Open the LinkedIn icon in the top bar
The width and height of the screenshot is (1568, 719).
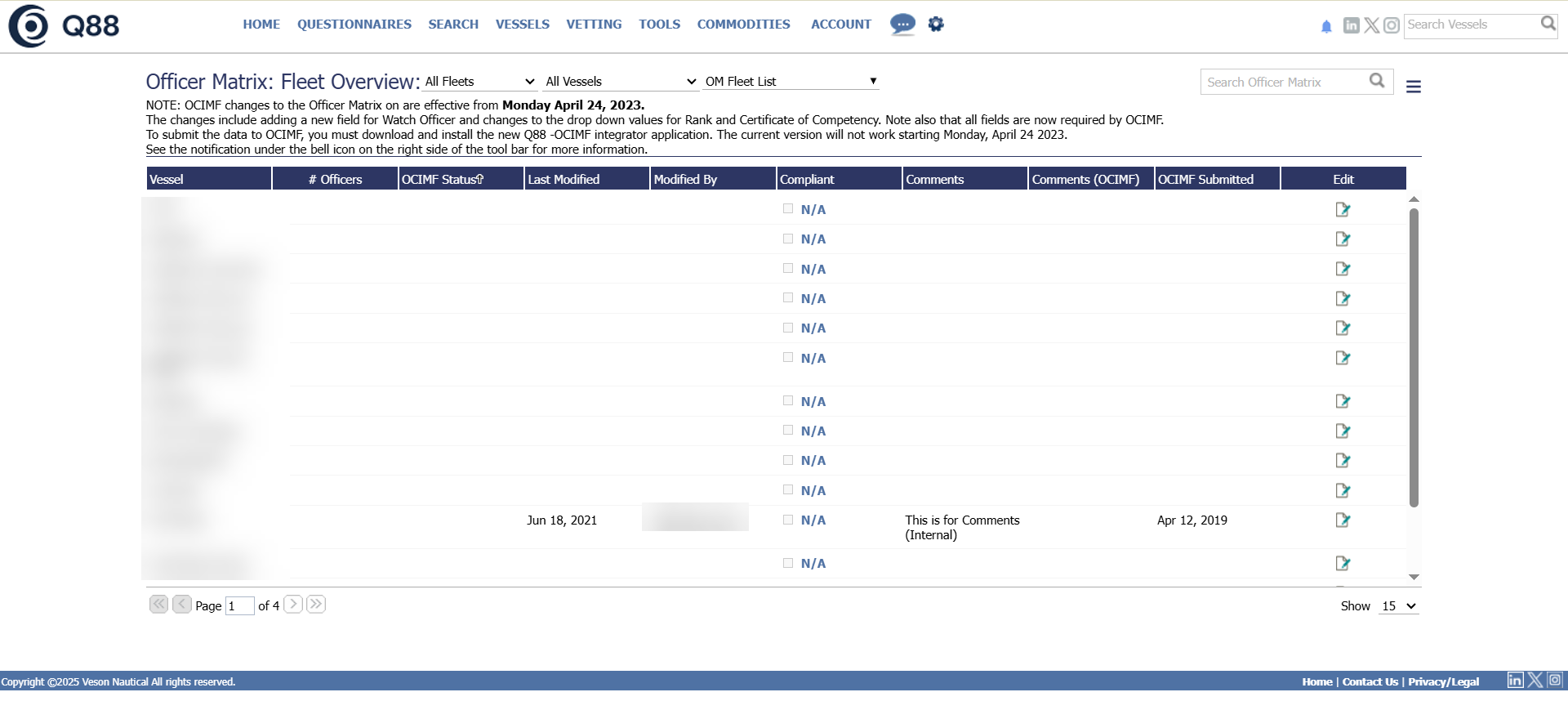(x=1352, y=25)
